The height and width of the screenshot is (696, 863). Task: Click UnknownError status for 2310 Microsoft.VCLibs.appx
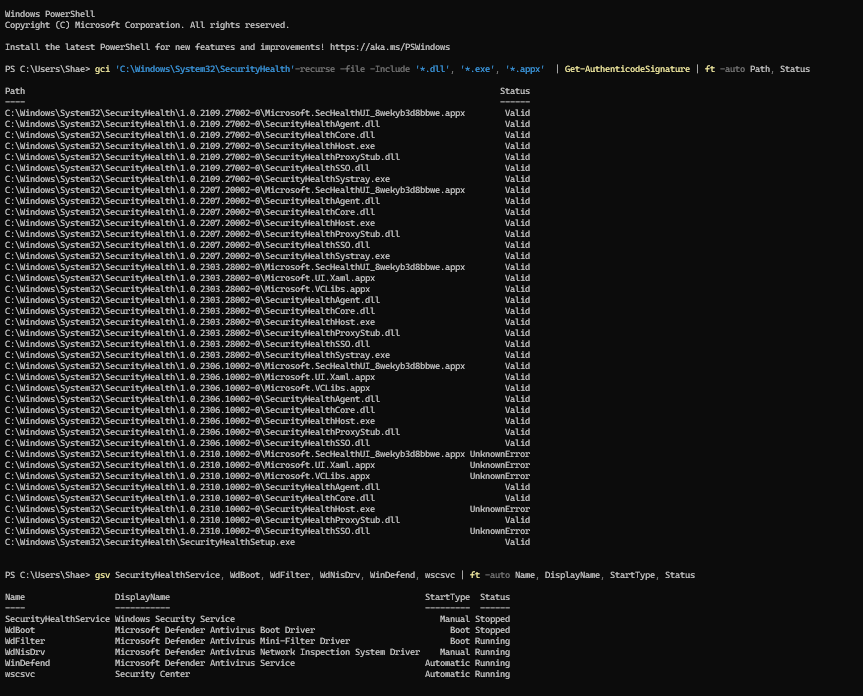(500, 476)
